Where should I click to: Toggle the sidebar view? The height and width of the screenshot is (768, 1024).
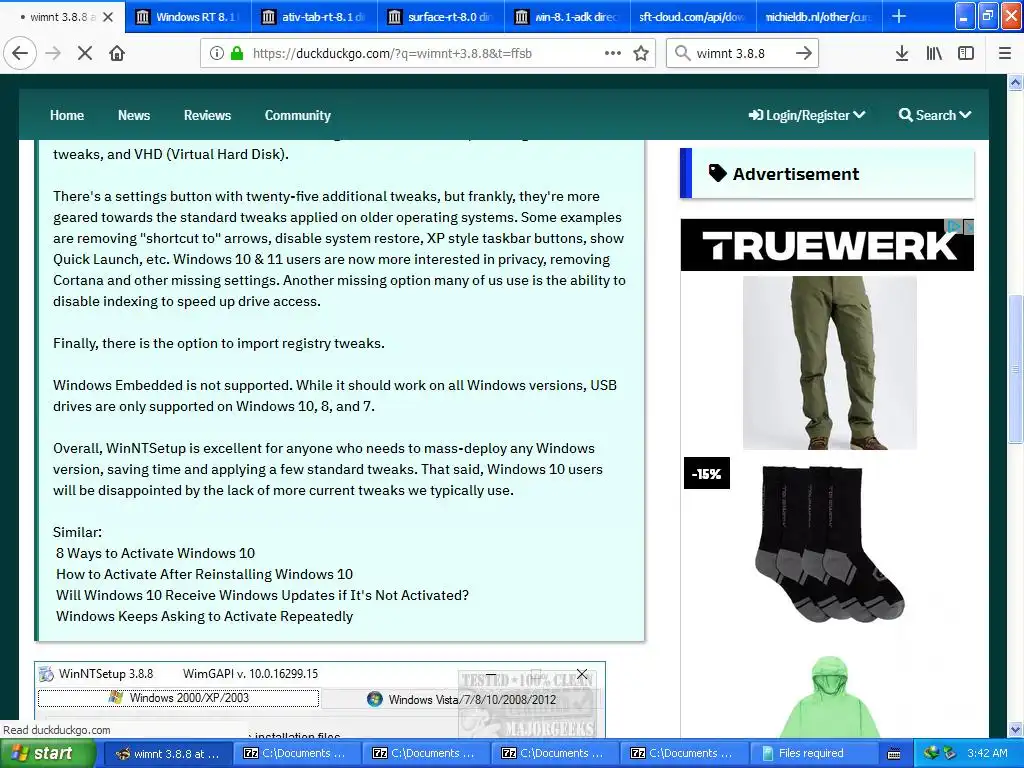pos(966,54)
